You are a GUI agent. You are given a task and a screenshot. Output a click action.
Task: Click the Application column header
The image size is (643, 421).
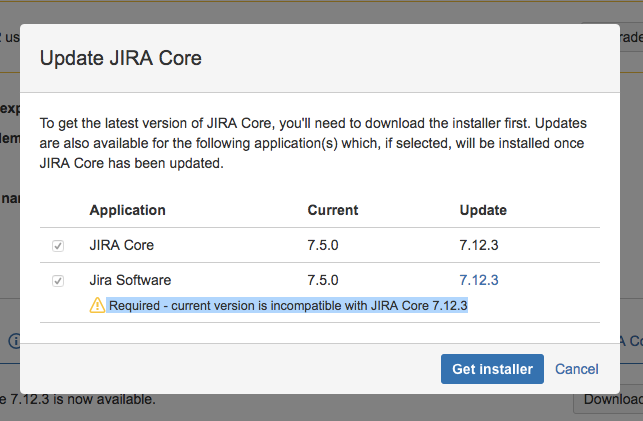click(128, 210)
